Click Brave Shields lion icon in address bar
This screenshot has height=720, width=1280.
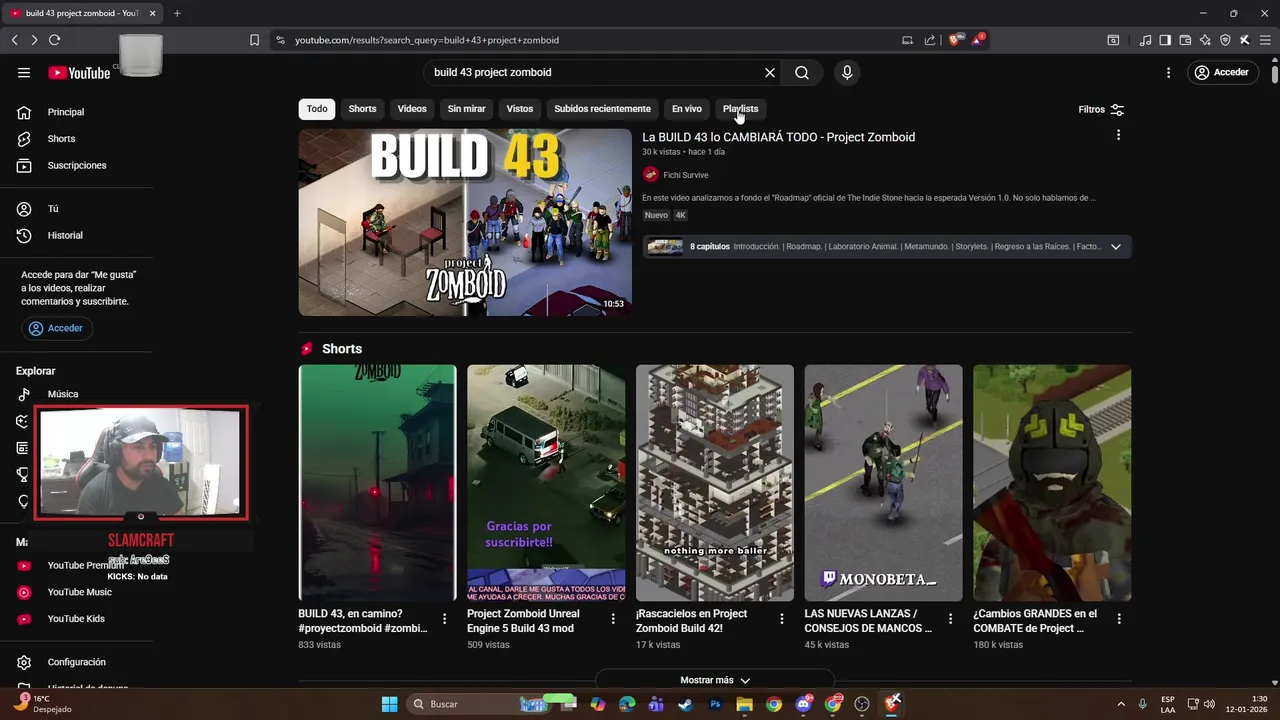(x=954, y=40)
